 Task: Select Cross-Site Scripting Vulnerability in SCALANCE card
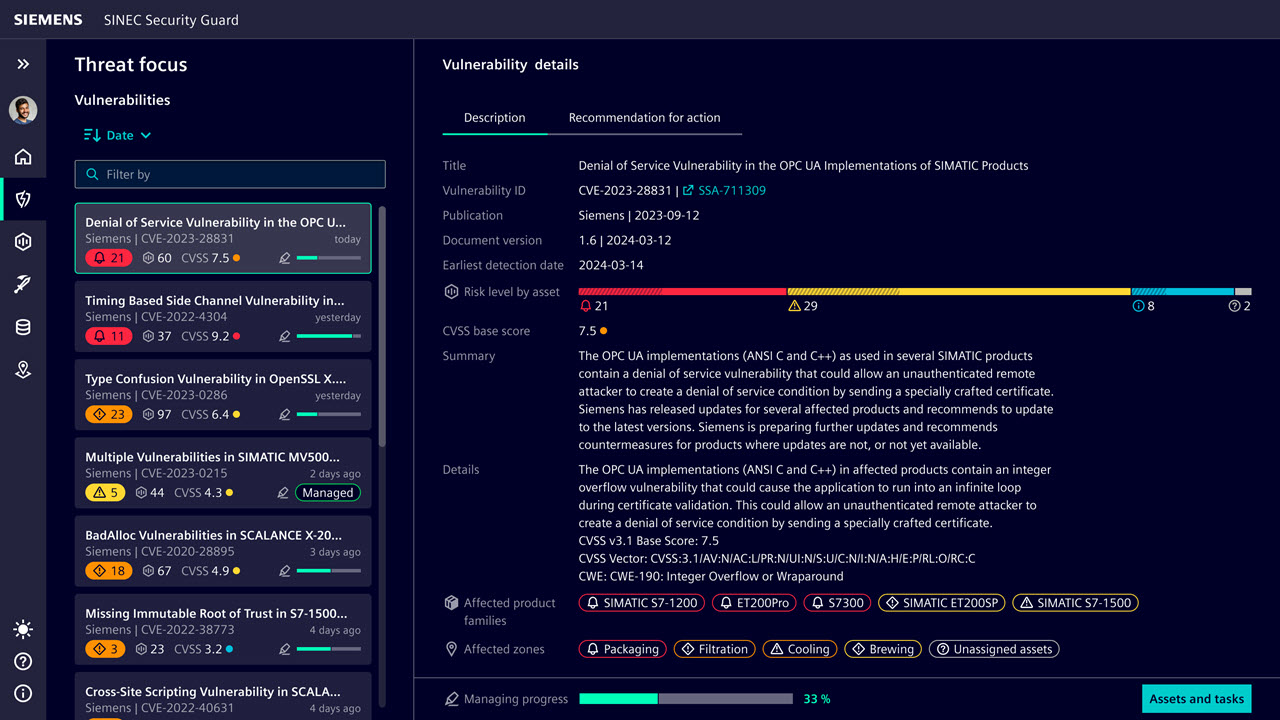223,696
